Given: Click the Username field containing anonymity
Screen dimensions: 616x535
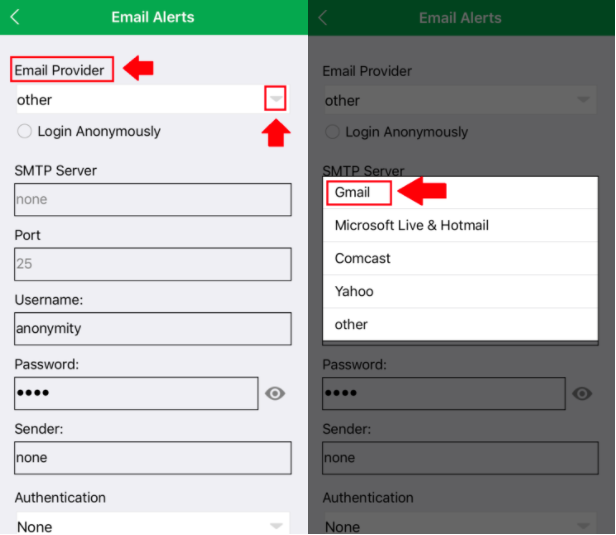Looking at the screenshot, I should [152, 328].
